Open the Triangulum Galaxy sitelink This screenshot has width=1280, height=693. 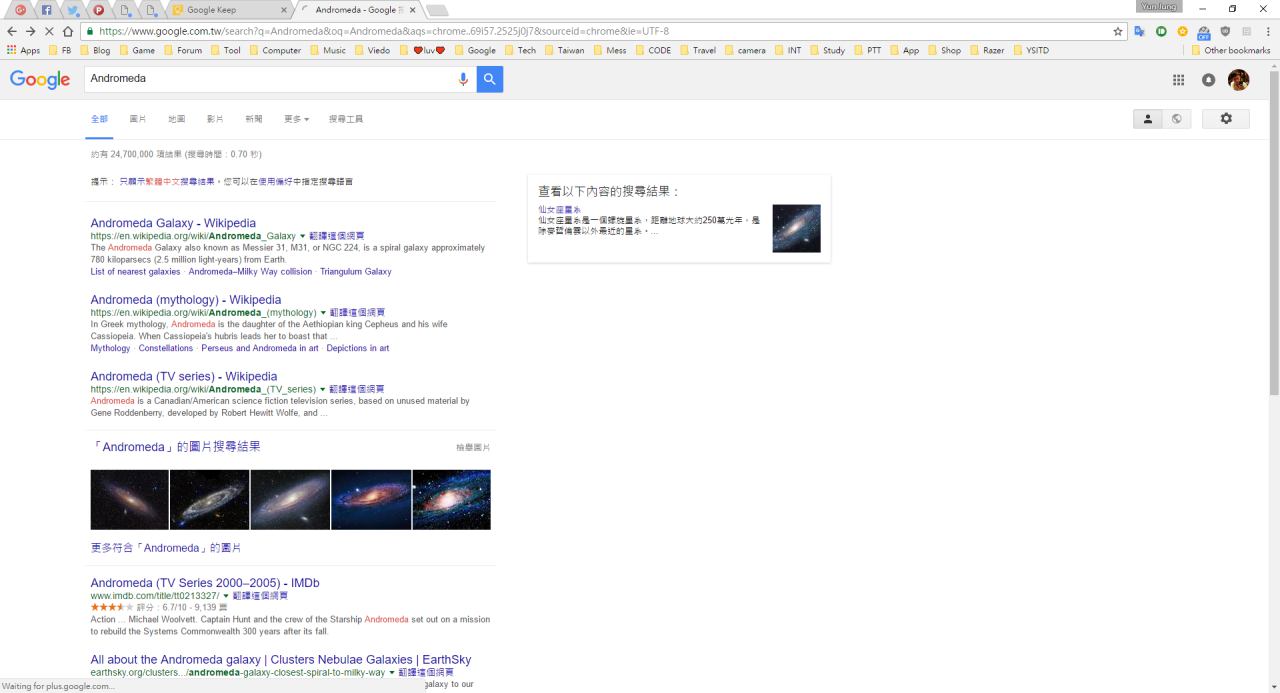click(x=356, y=272)
